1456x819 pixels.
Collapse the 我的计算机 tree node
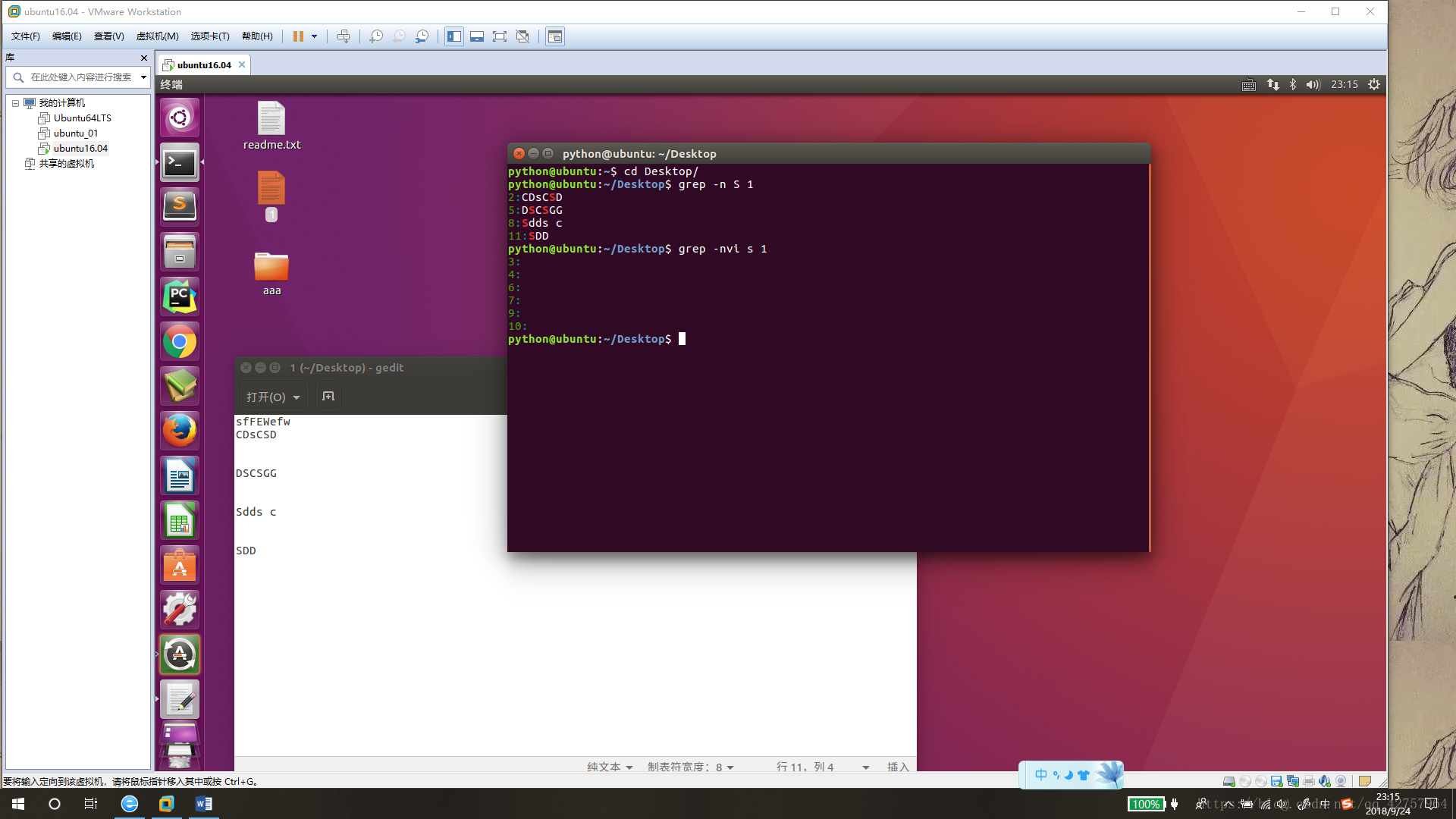point(15,103)
